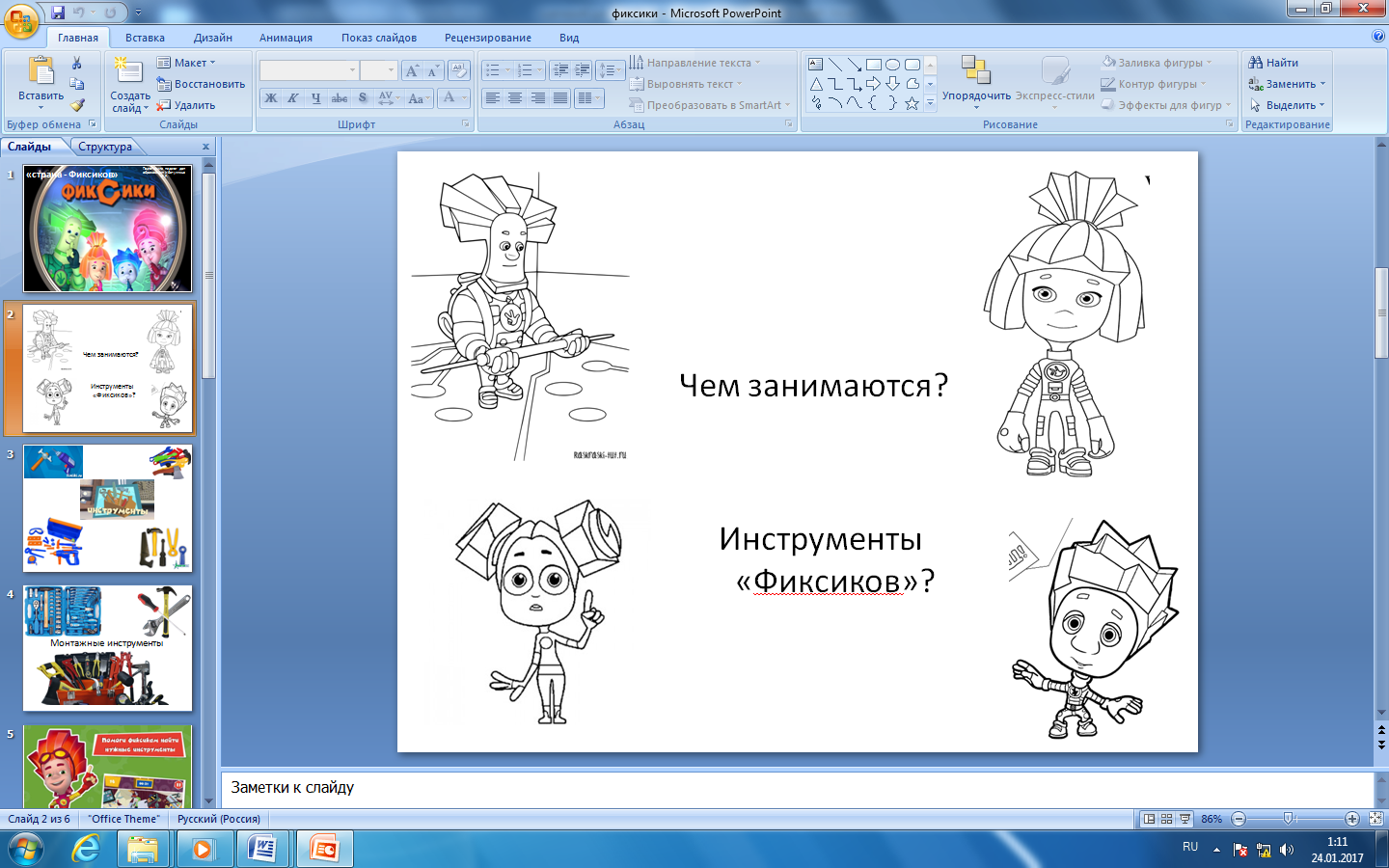The image size is (1389, 868).
Task: Click the Cut scissors icon
Action: (77, 64)
